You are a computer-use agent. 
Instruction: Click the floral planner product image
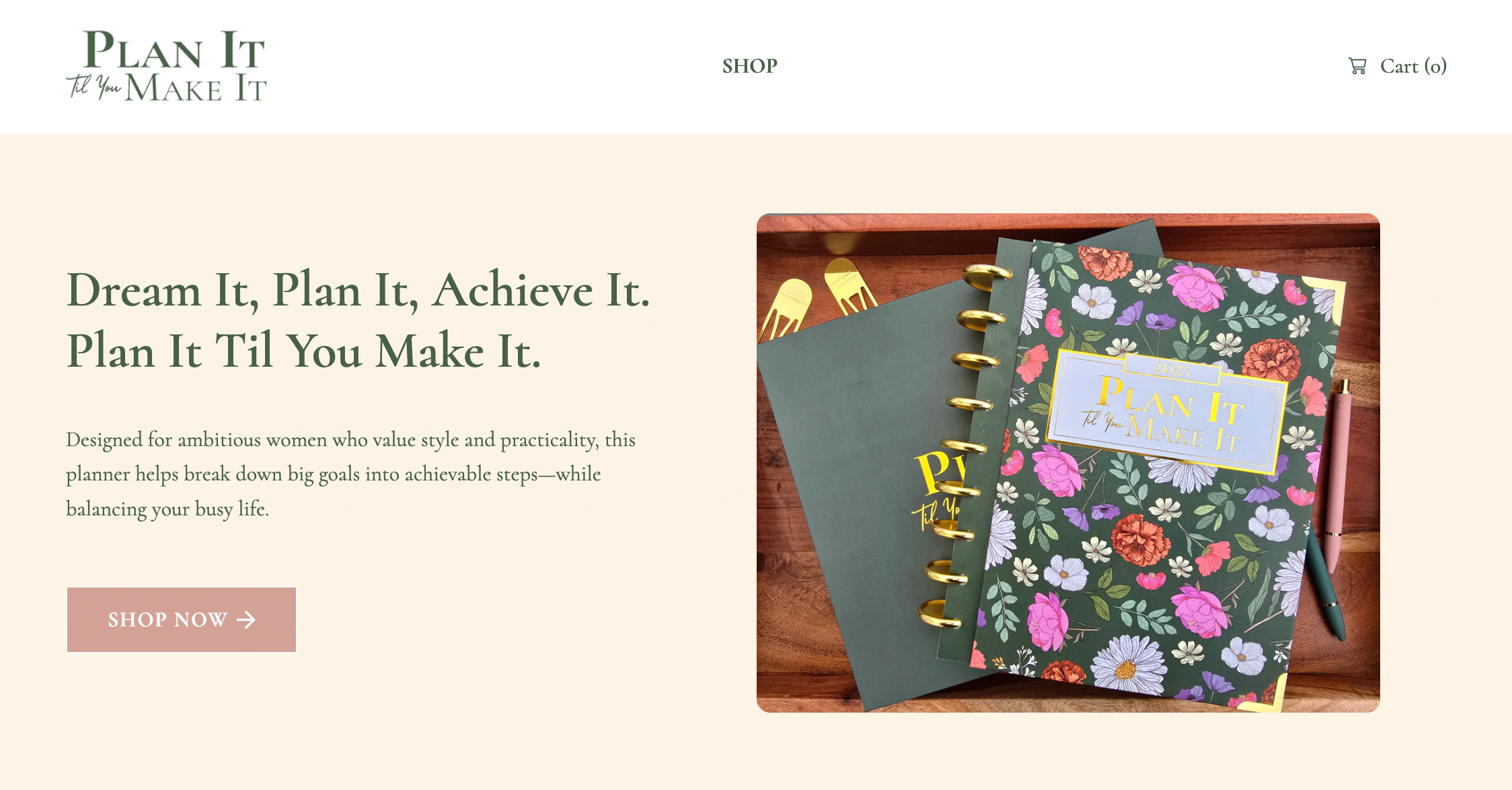[x=1068, y=463]
